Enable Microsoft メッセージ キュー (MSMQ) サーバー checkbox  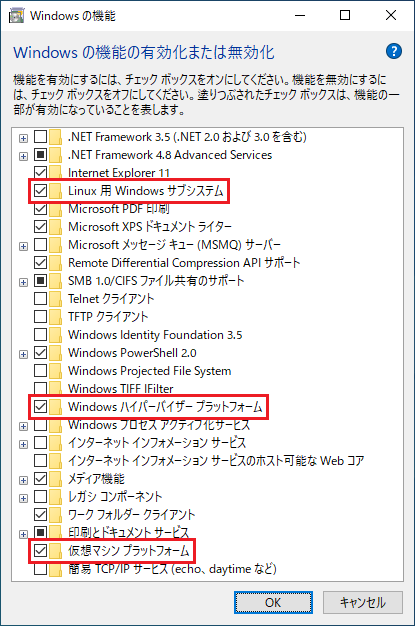(x=40, y=244)
